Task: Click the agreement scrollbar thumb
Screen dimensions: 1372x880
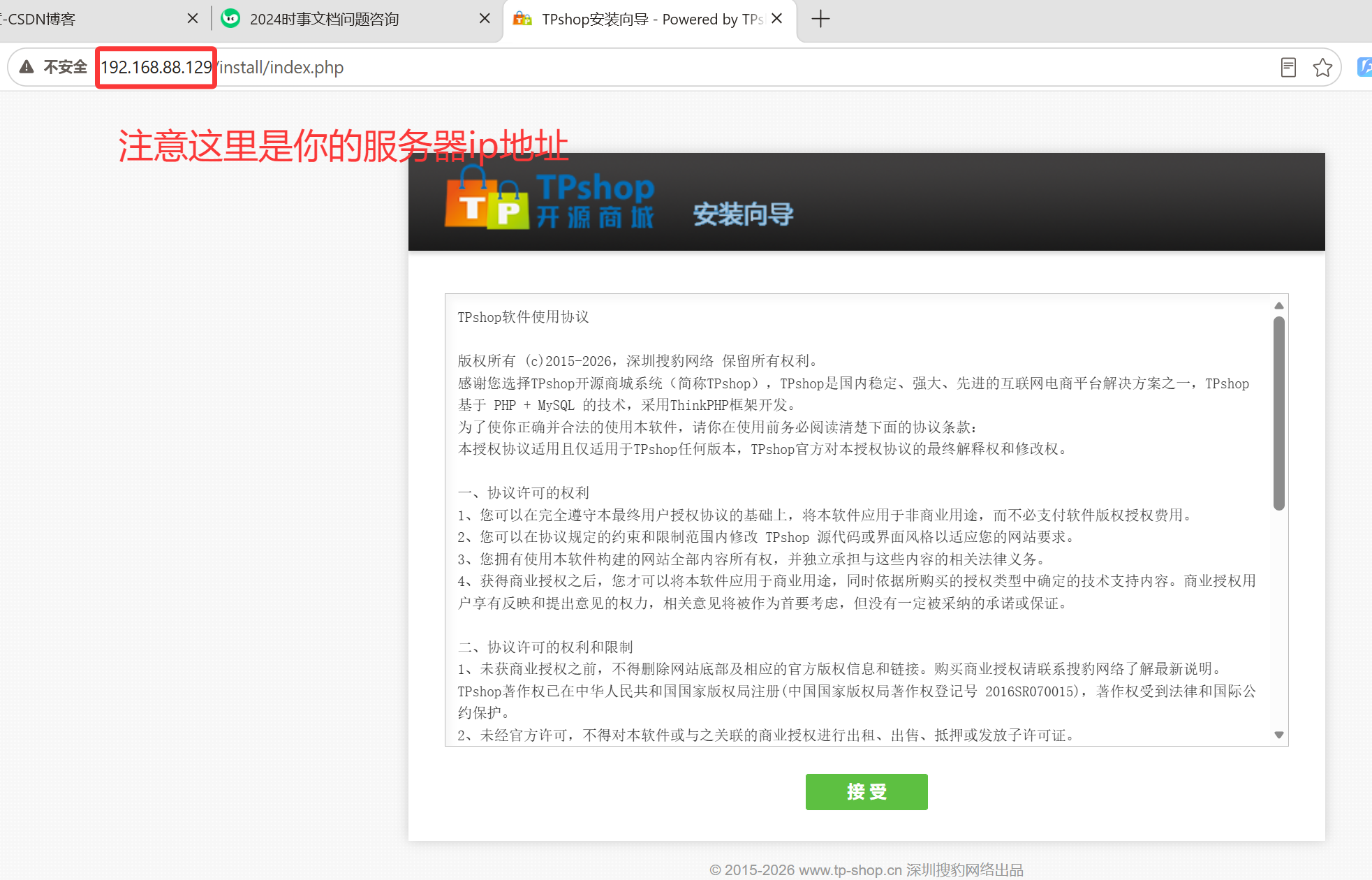Action: click(1279, 413)
